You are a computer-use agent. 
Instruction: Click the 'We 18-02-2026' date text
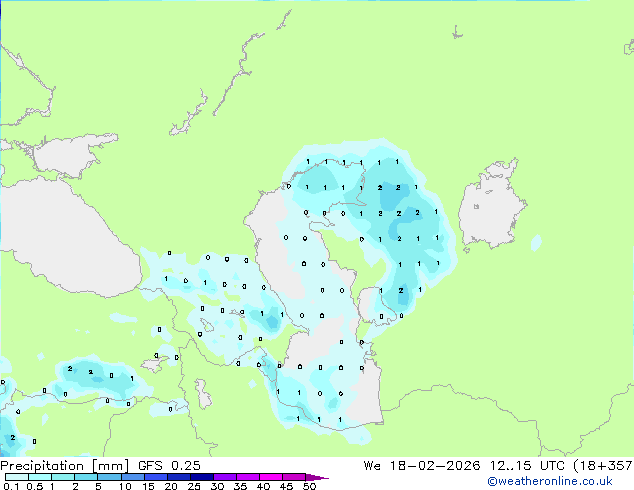coord(422,466)
